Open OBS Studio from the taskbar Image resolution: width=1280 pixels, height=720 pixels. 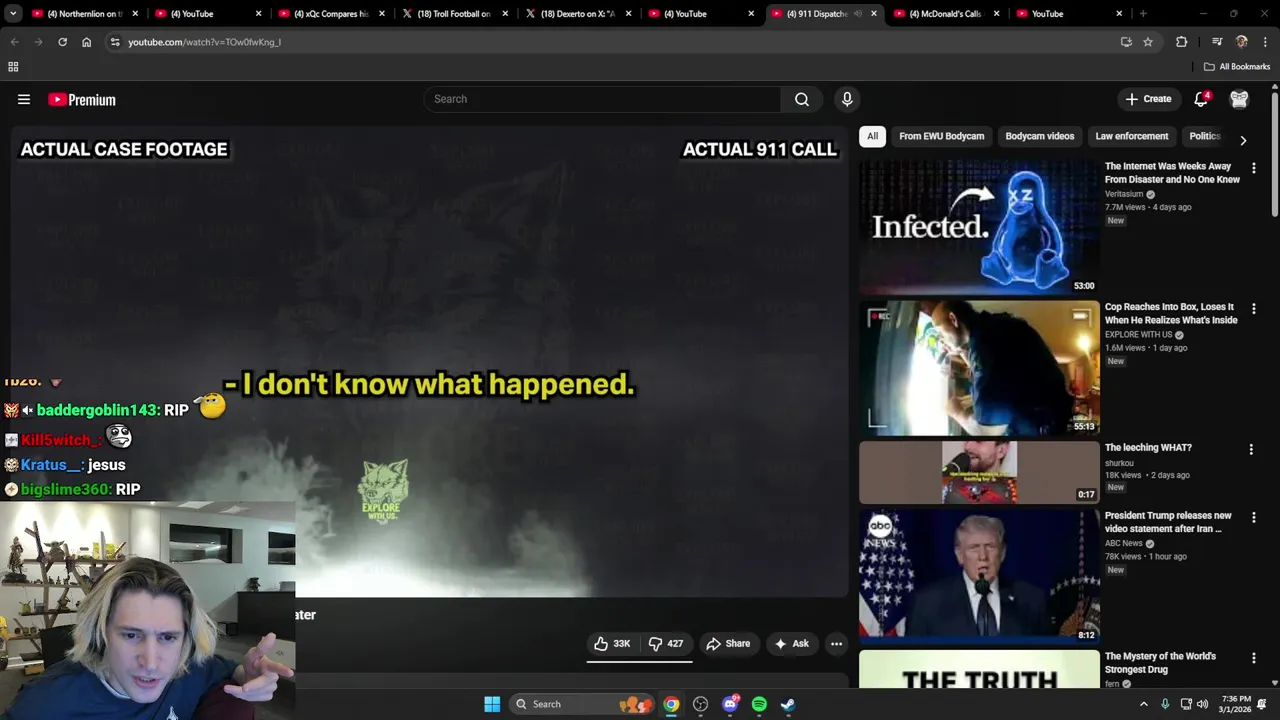700,704
